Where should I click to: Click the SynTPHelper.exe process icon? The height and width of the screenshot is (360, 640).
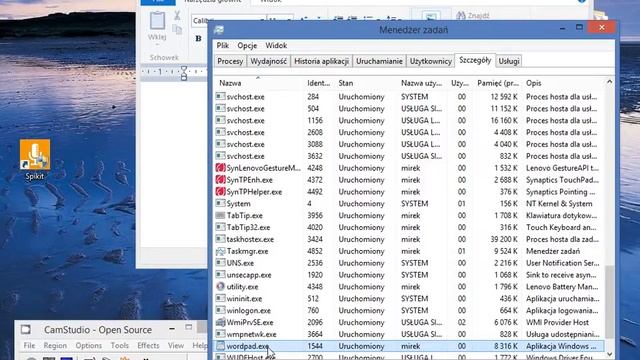pos(220,191)
